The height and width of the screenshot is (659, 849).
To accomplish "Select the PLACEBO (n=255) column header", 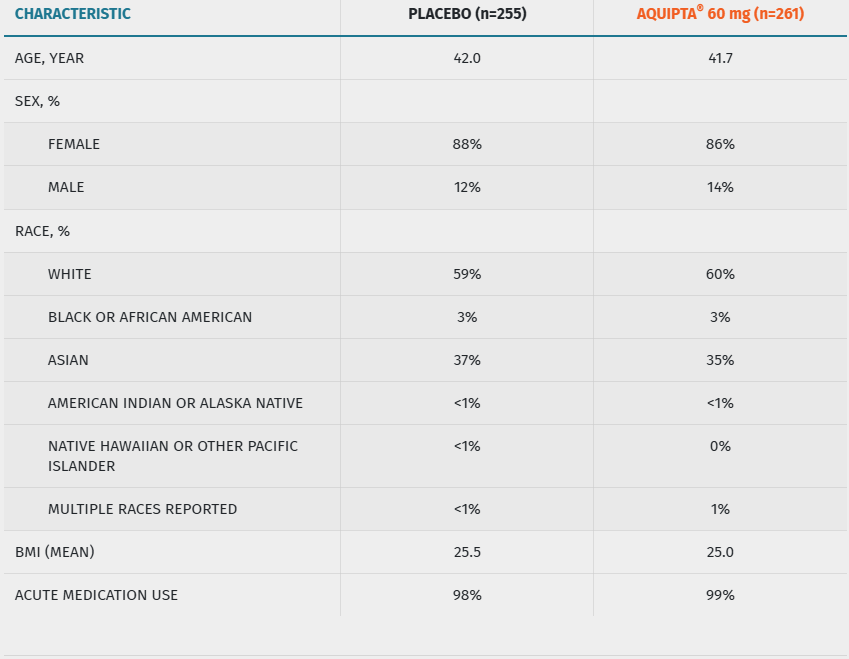I will 467,14.
